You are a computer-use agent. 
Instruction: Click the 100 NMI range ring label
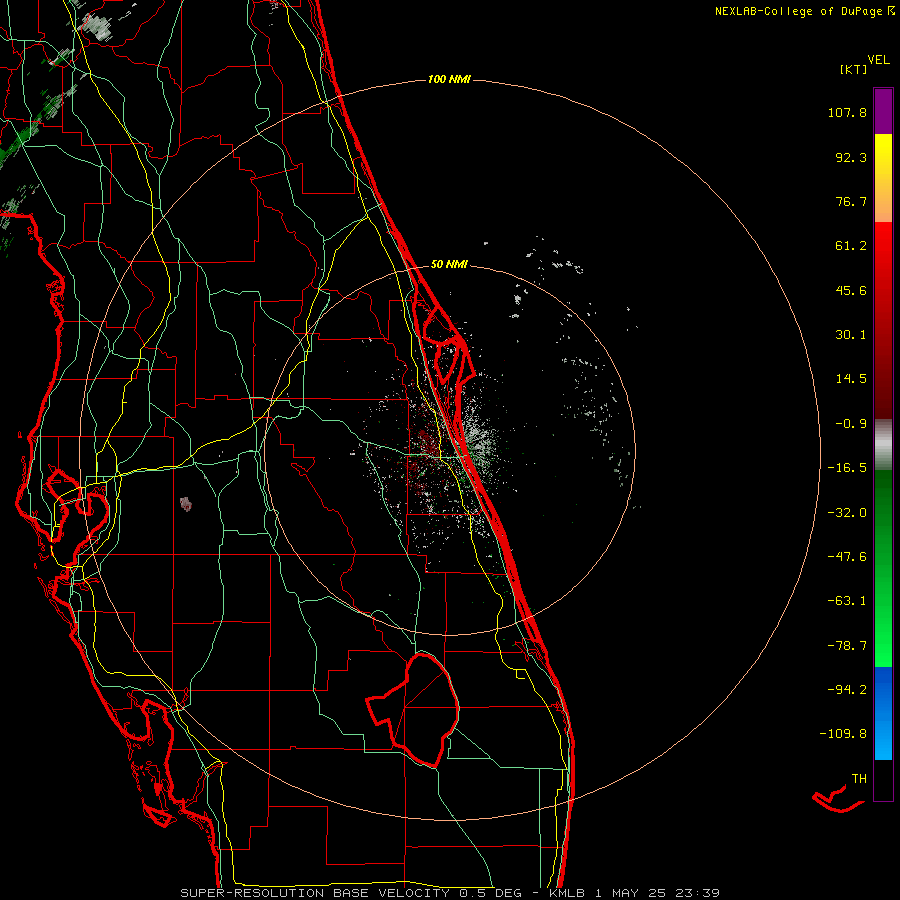tap(449, 79)
